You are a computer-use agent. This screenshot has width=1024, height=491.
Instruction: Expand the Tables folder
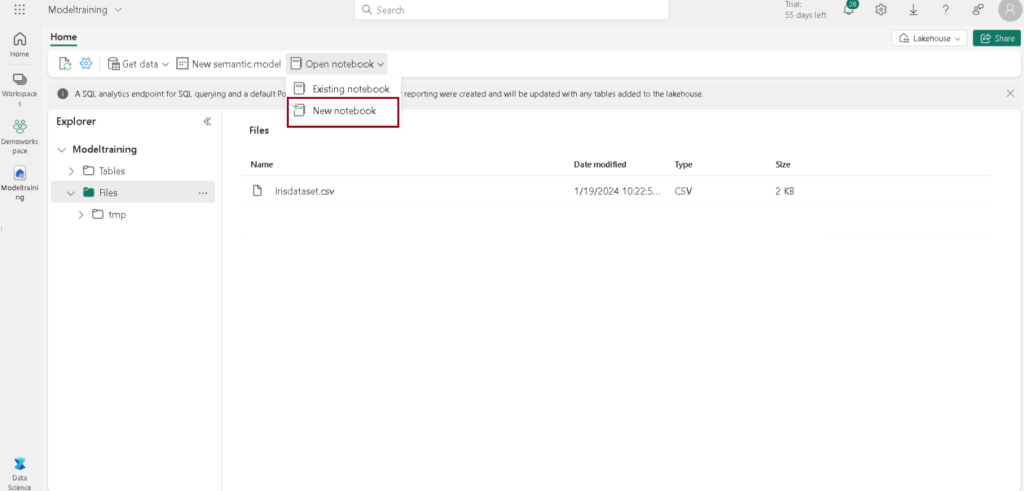(x=71, y=171)
